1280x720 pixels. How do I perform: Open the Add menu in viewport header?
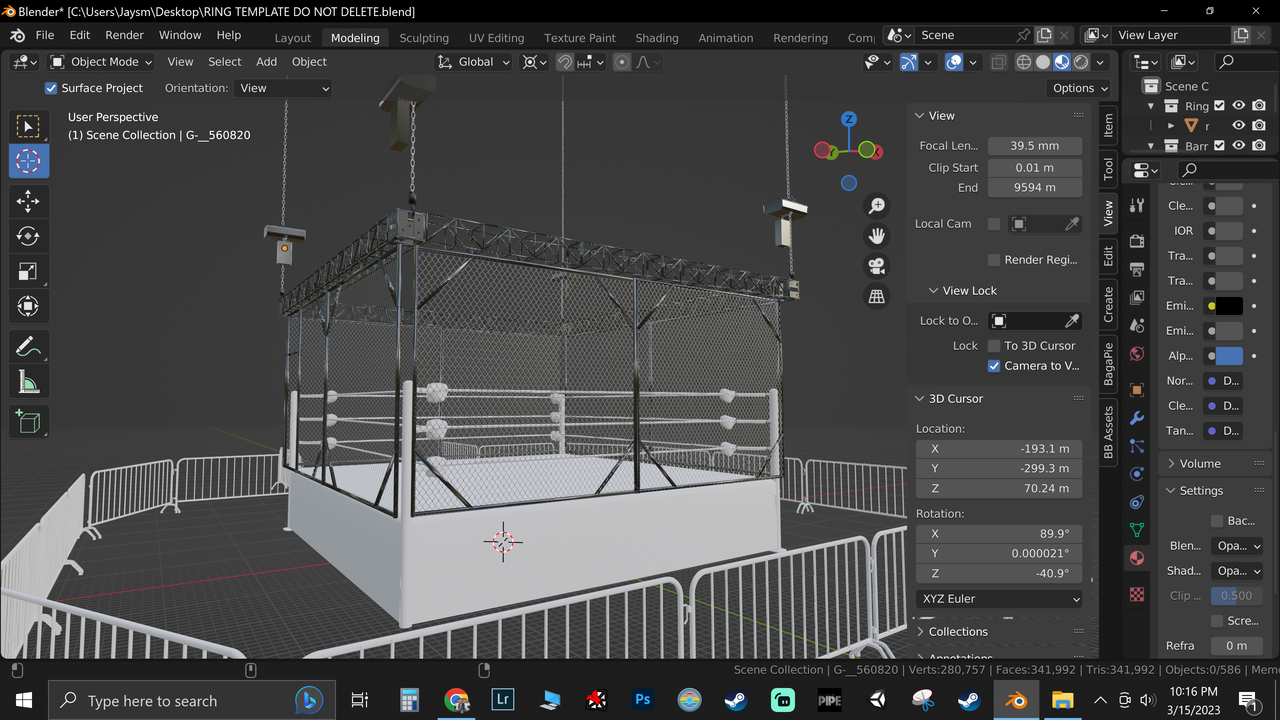[x=266, y=62]
